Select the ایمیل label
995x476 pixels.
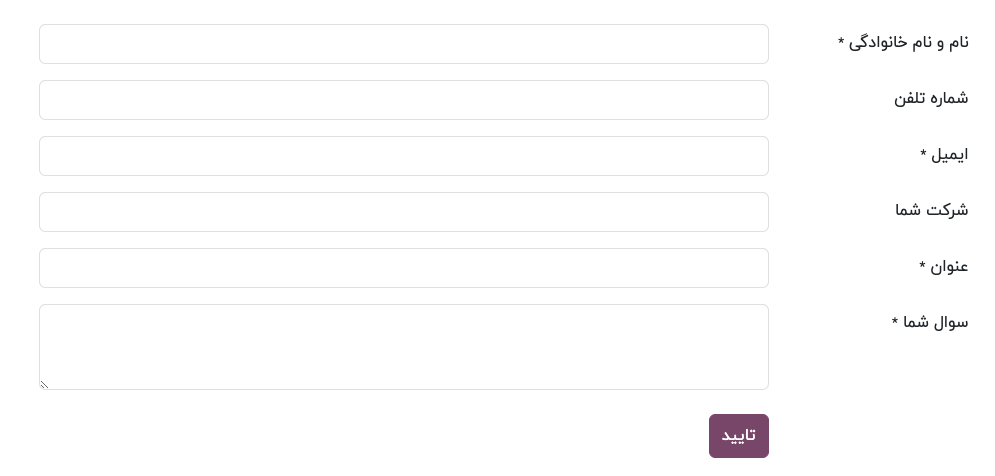pyautogui.click(x=949, y=154)
